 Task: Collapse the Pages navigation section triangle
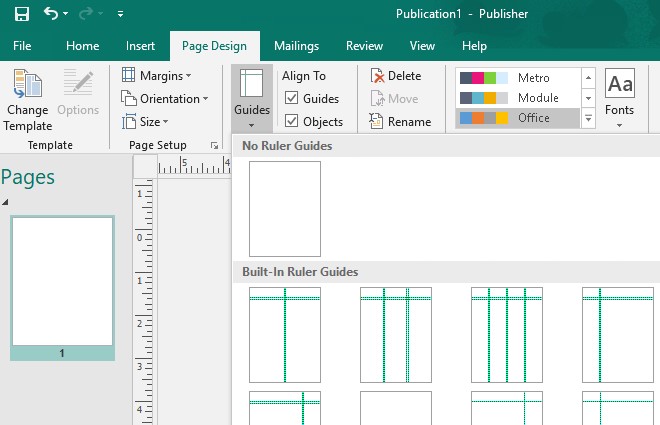pos(5,202)
